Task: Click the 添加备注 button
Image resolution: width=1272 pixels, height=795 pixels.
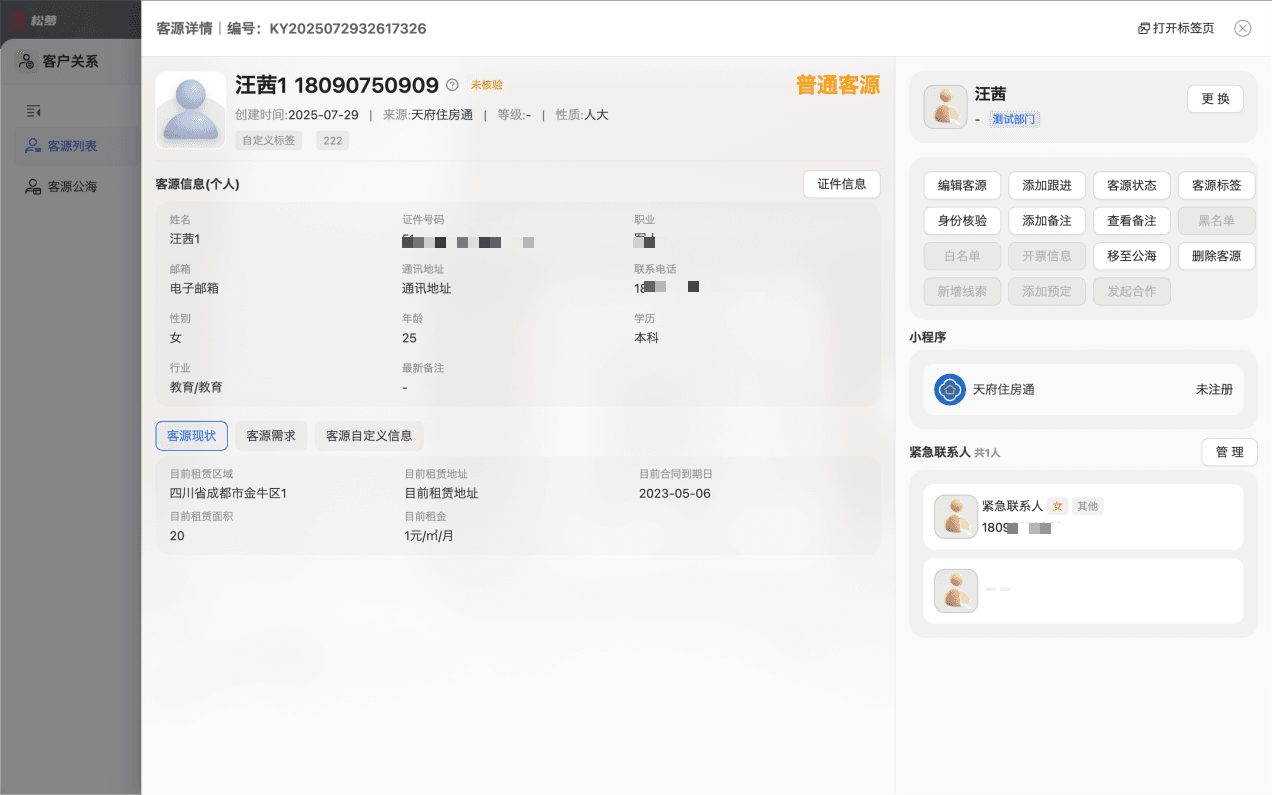Action: point(1047,220)
